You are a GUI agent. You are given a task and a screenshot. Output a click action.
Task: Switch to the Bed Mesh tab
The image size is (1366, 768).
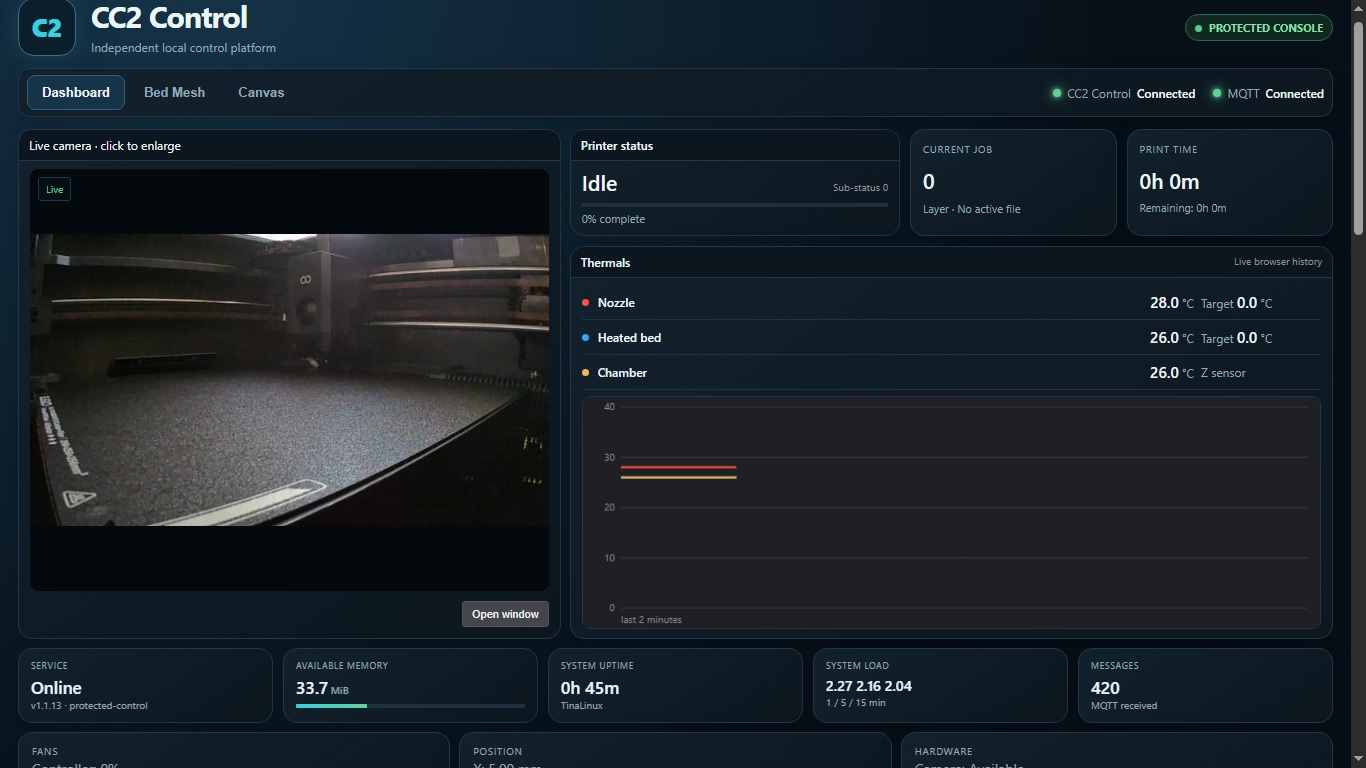point(174,92)
